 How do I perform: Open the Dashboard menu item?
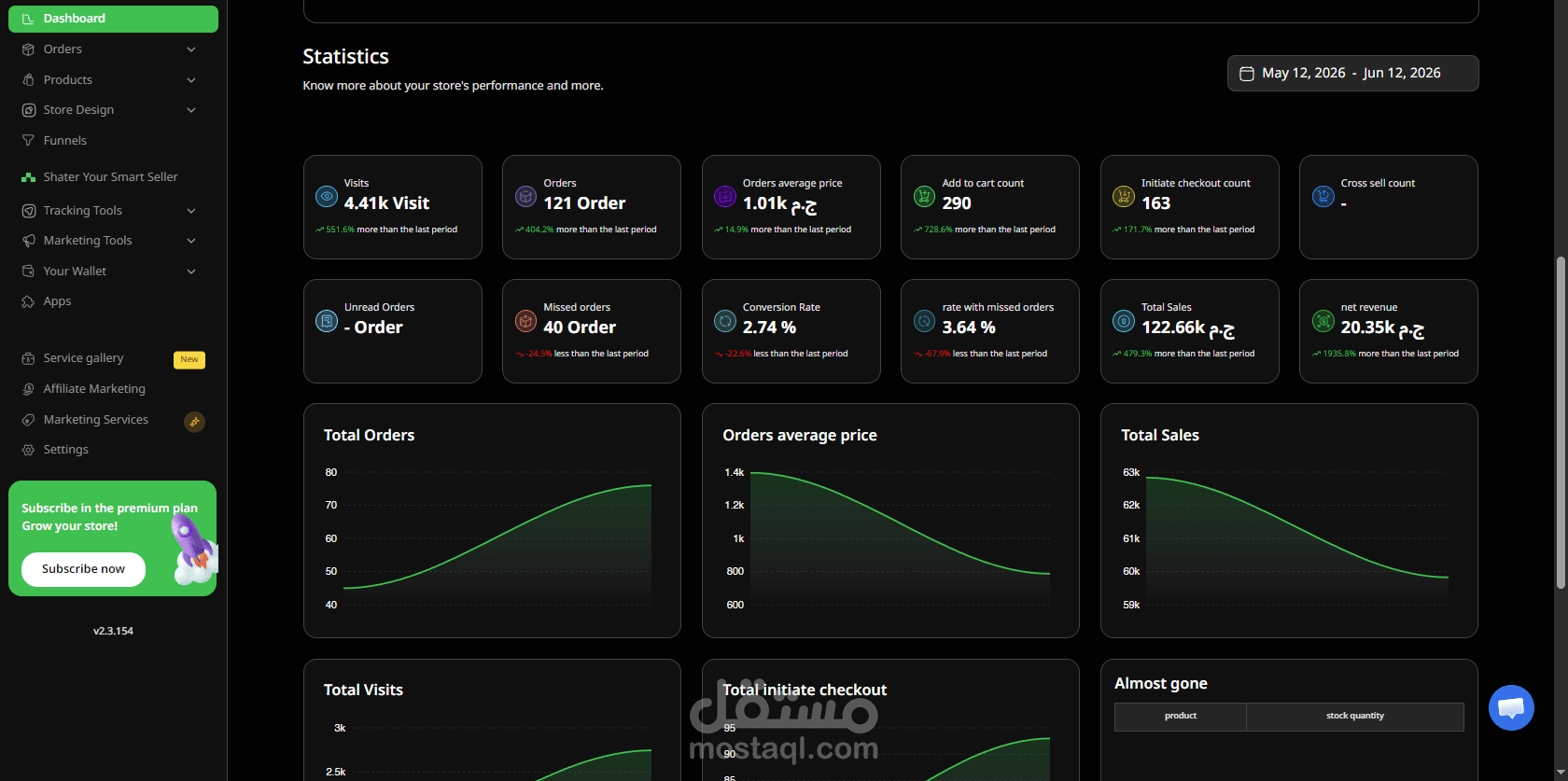tap(113, 19)
